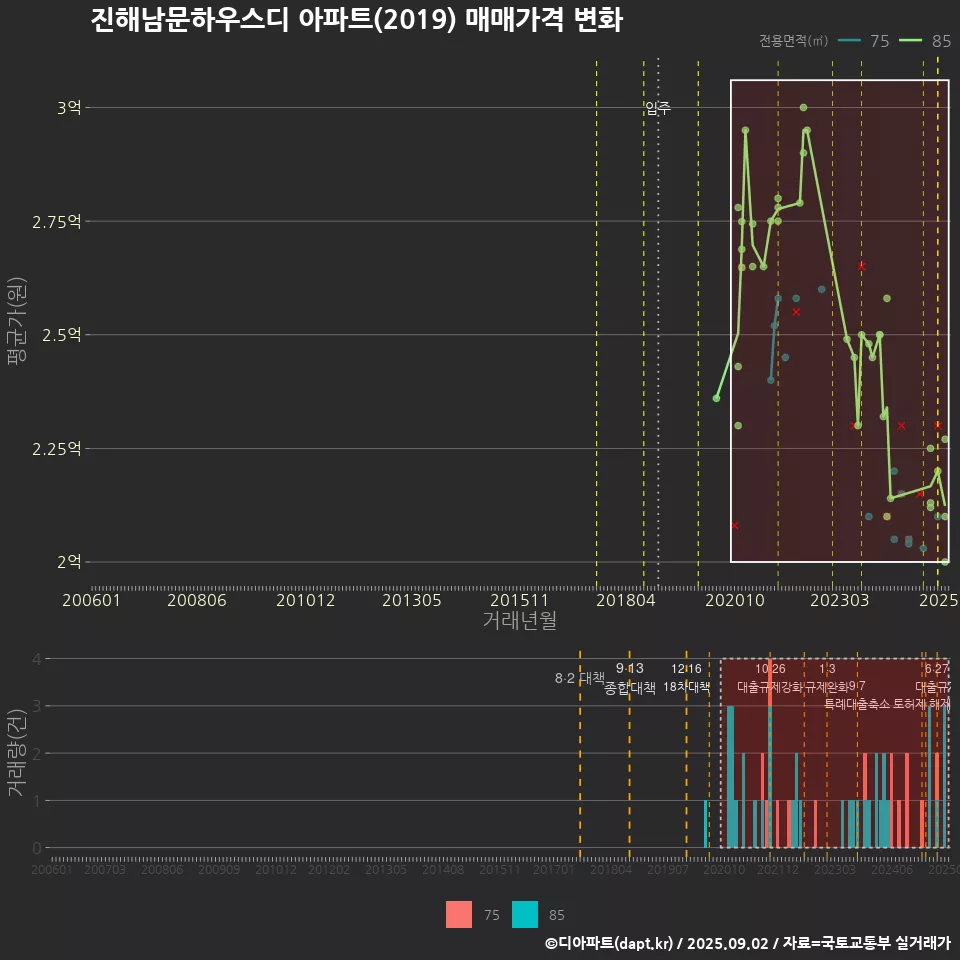Click the first 85 series point outside highlight box

[716, 399]
